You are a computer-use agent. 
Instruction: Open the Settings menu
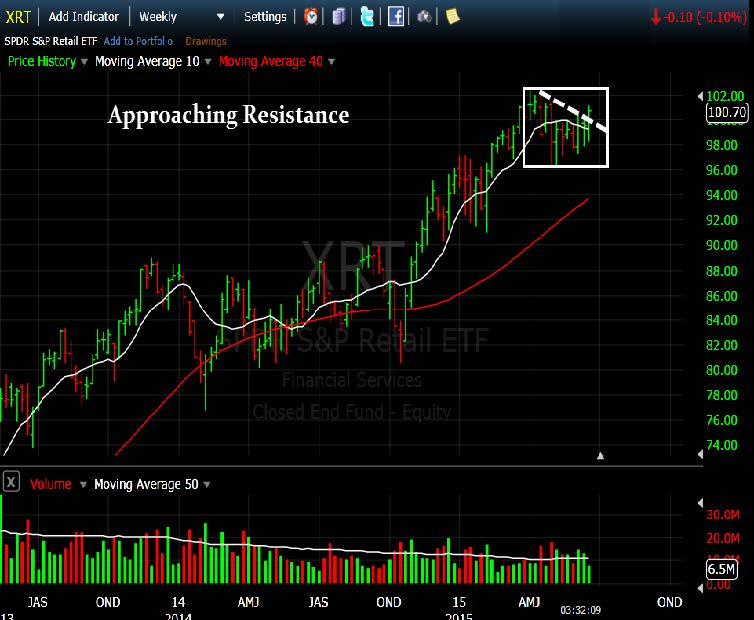(265, 17)
